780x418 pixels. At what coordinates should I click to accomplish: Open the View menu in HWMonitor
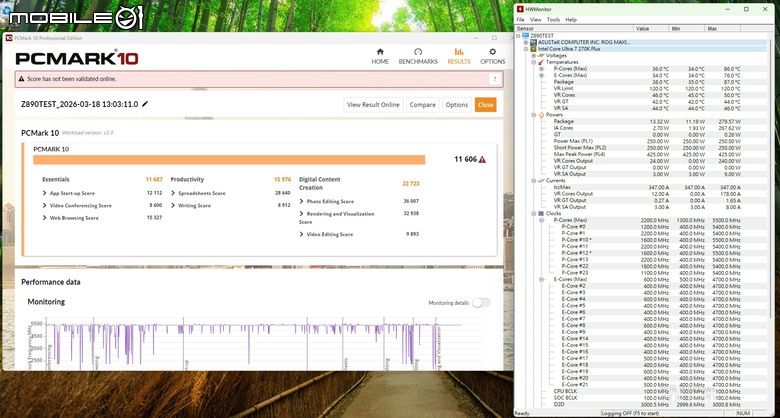tap(535, 19)
